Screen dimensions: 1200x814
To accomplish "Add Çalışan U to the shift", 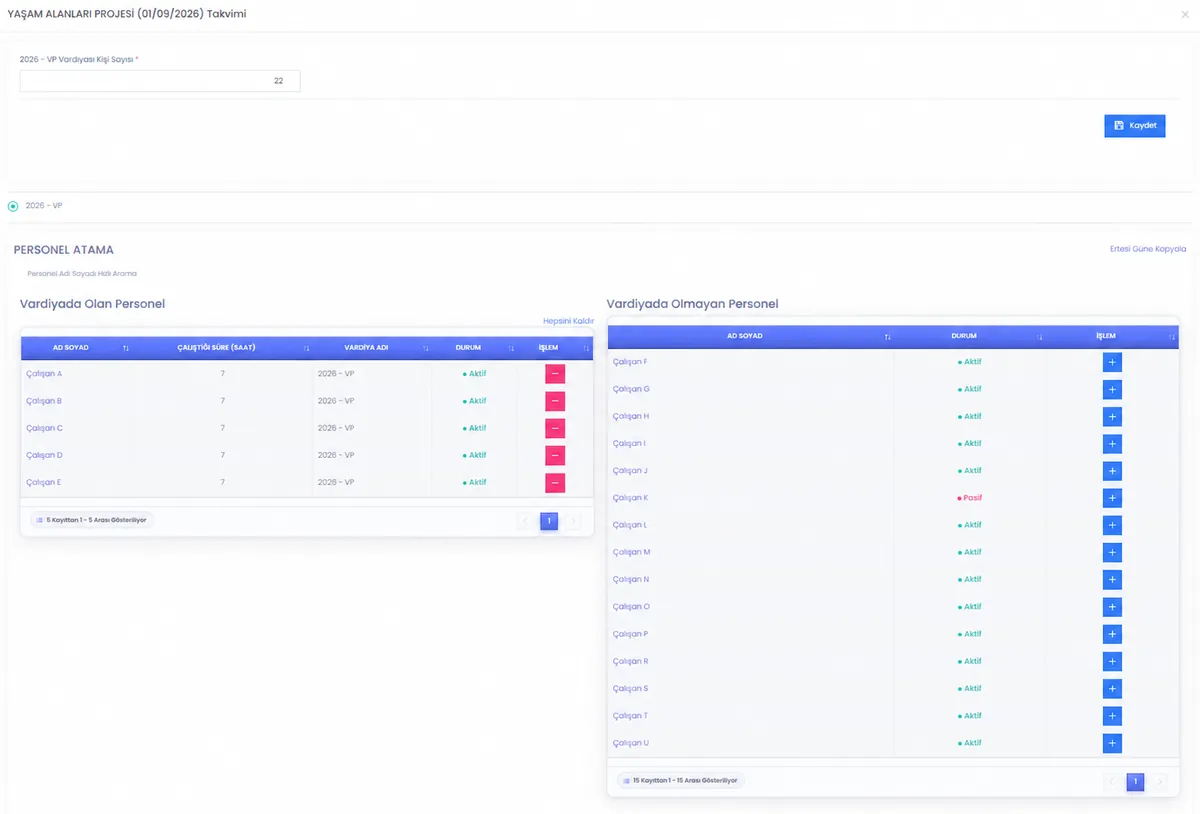I will pos(1112,743).
